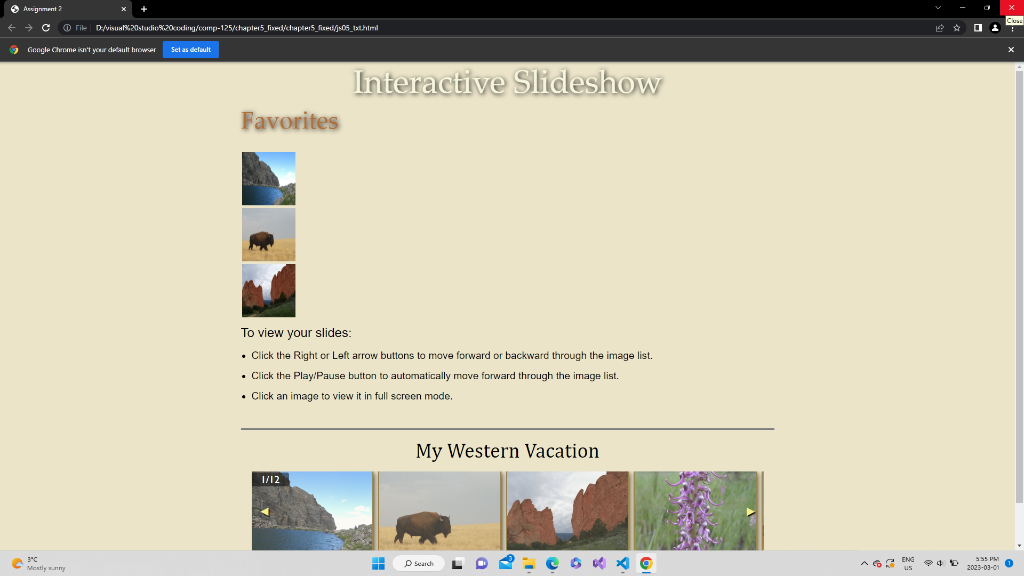The height and width of the screenshot is (576, 1024).
Task: Show hidden system tray icons
Action: 864,564
